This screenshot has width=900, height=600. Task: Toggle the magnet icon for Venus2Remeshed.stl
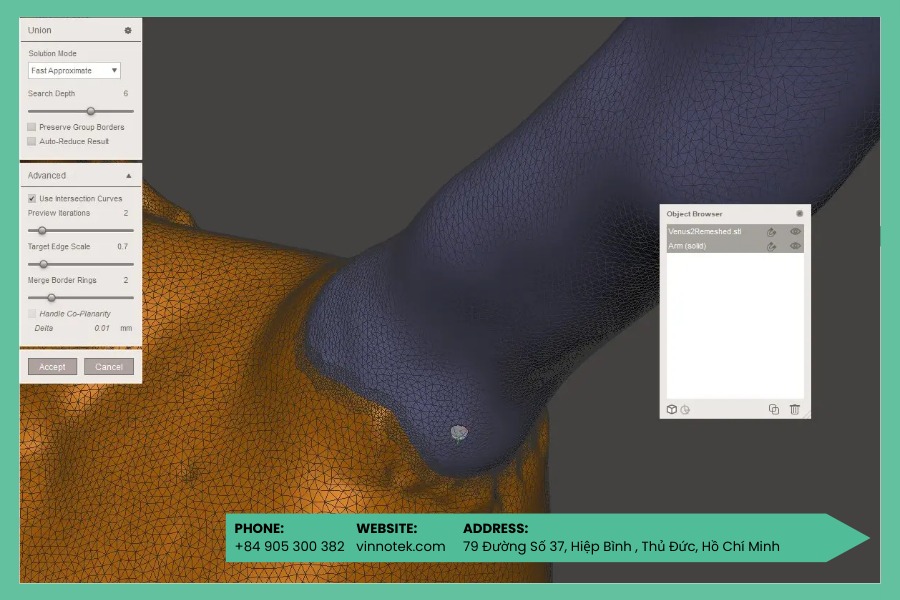point(771,232)
